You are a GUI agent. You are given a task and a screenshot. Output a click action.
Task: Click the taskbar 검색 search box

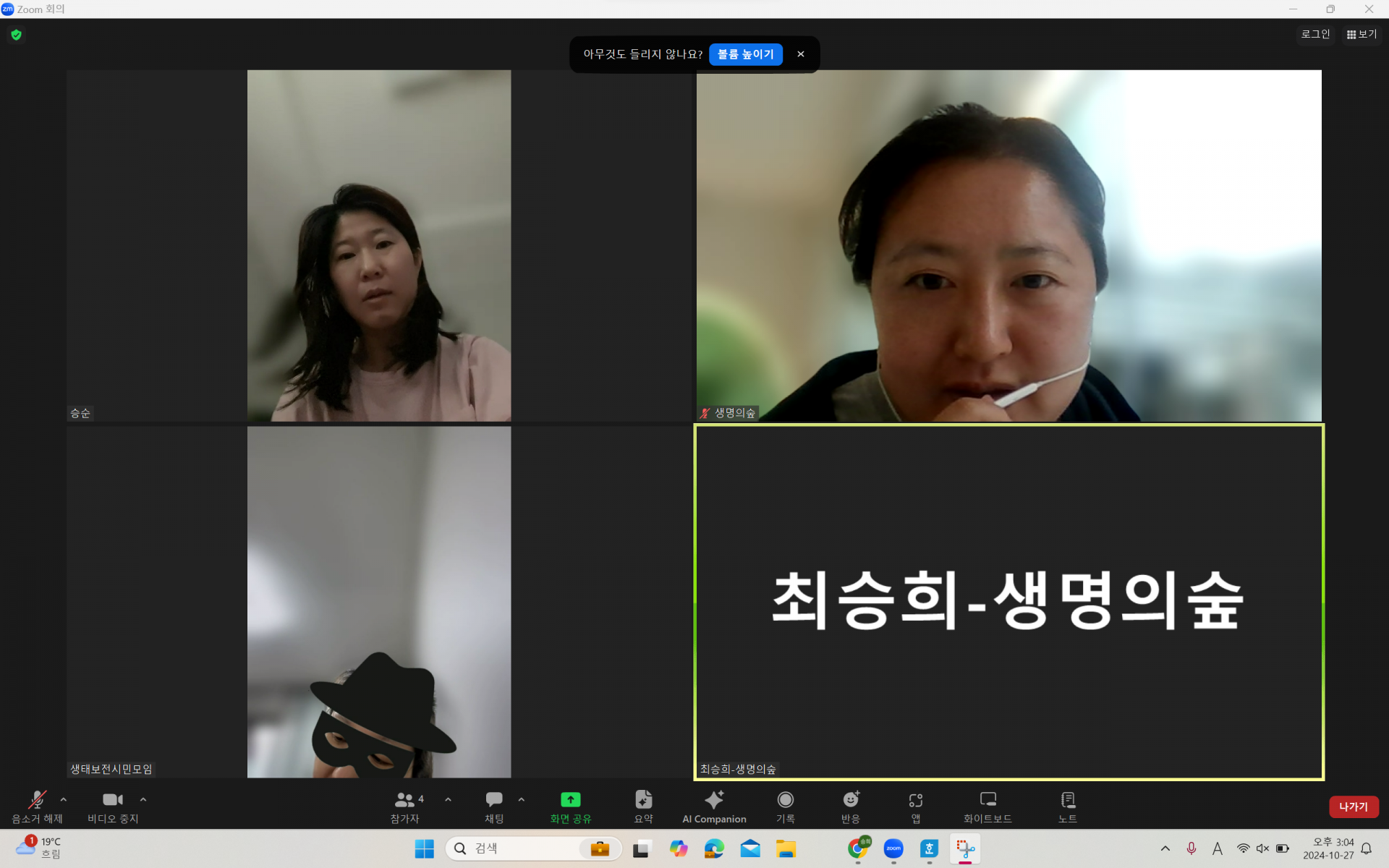533,848
